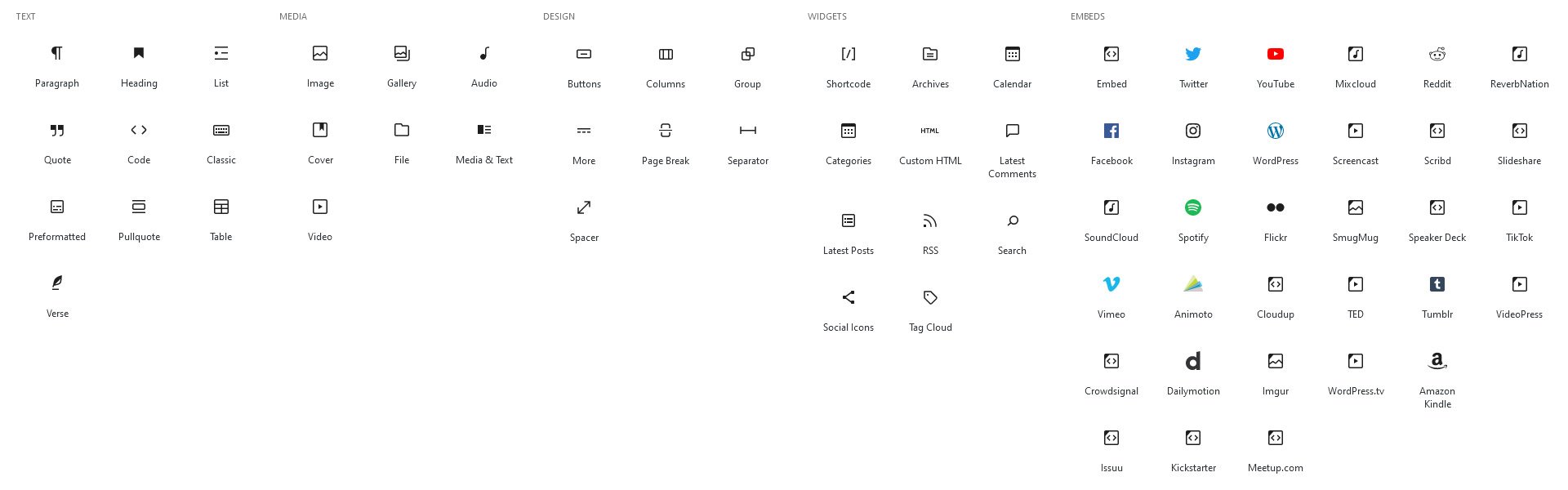Insert an Amazon Kindle embed
This screenshot has height=490, width=1568.
point(1437,381)
